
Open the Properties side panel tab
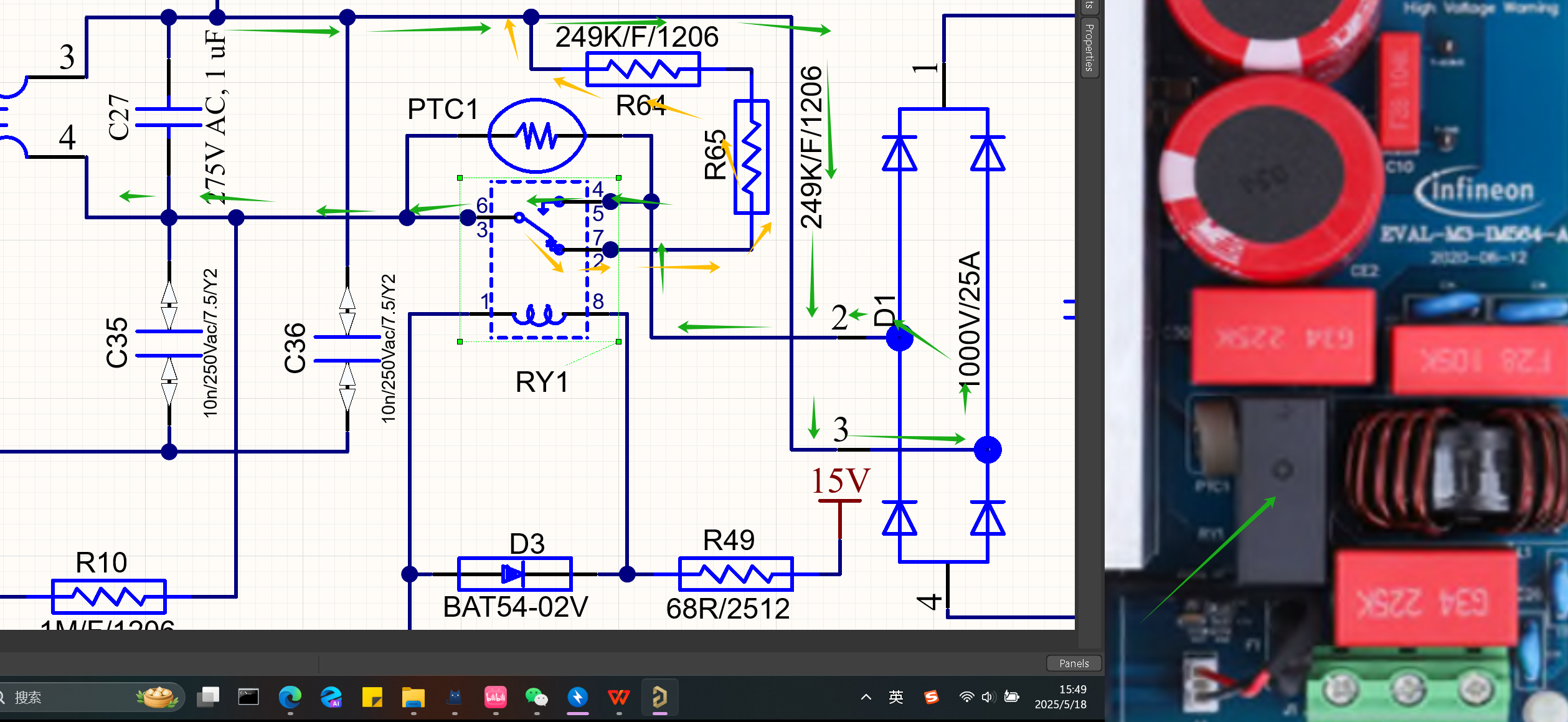(1089, 49)
